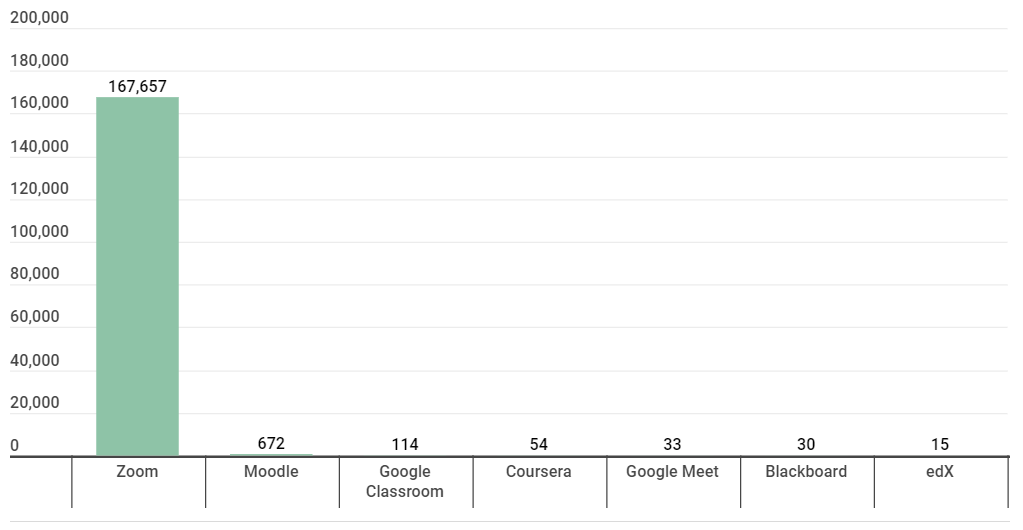This screenshot has height=530, width=1023.
Task: Click the Moodle category label
Action: tap(271, 471)
